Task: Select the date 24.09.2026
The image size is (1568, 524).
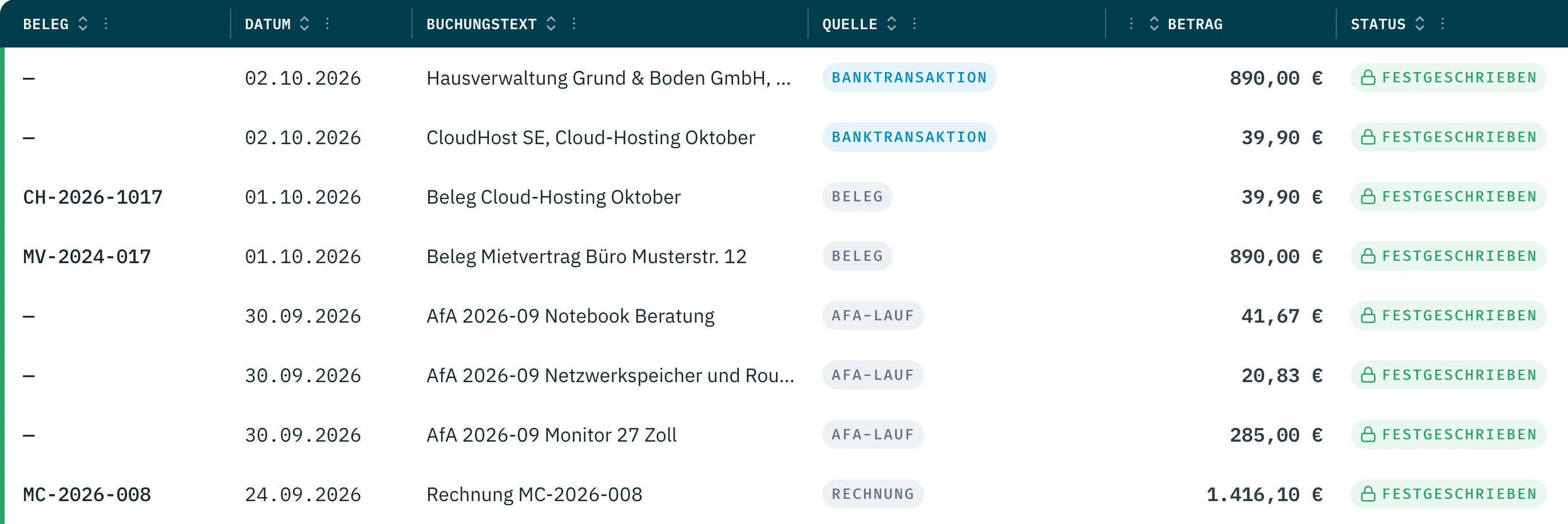Action: (303, 495)
